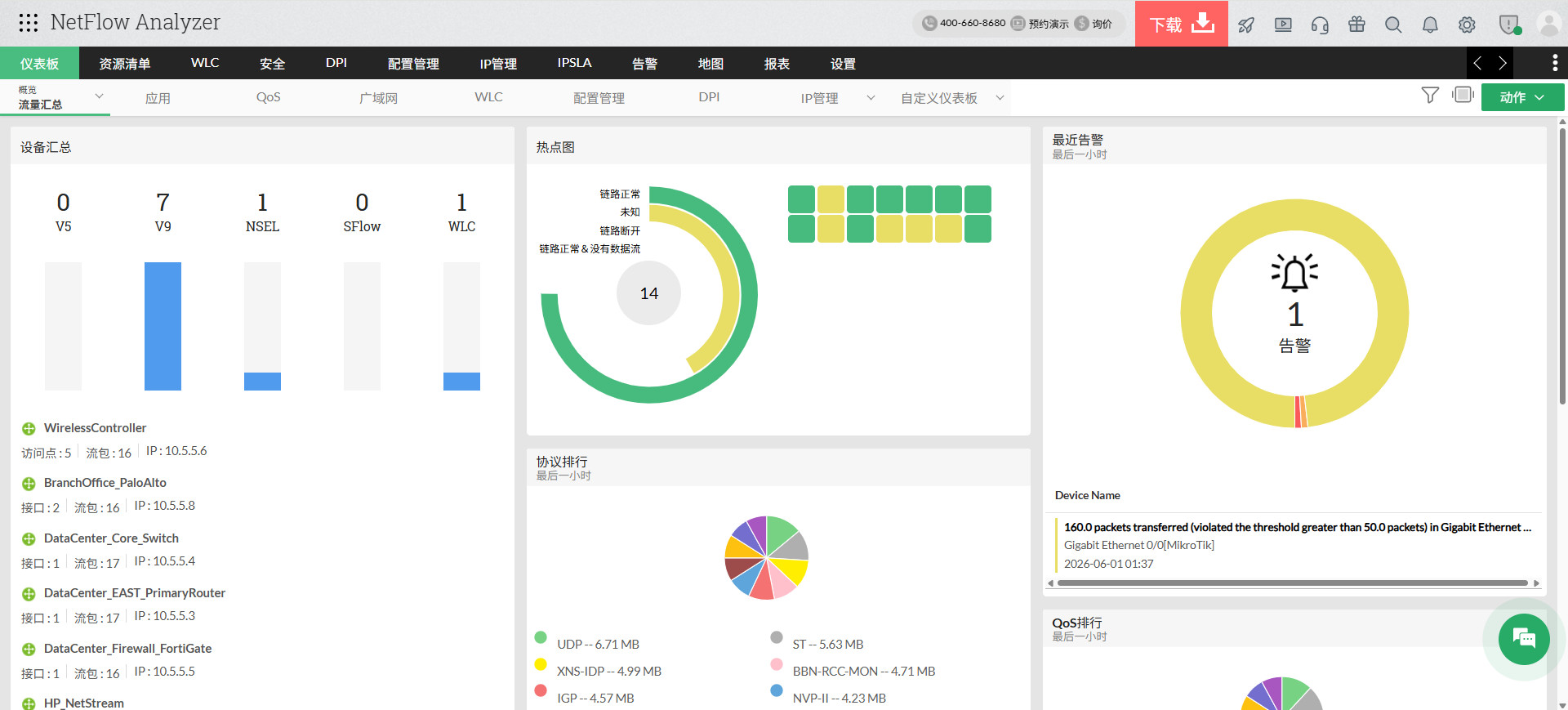Select the 仪表板 dashboard menu
This screenshot has width=1568, height=710.
39,63
